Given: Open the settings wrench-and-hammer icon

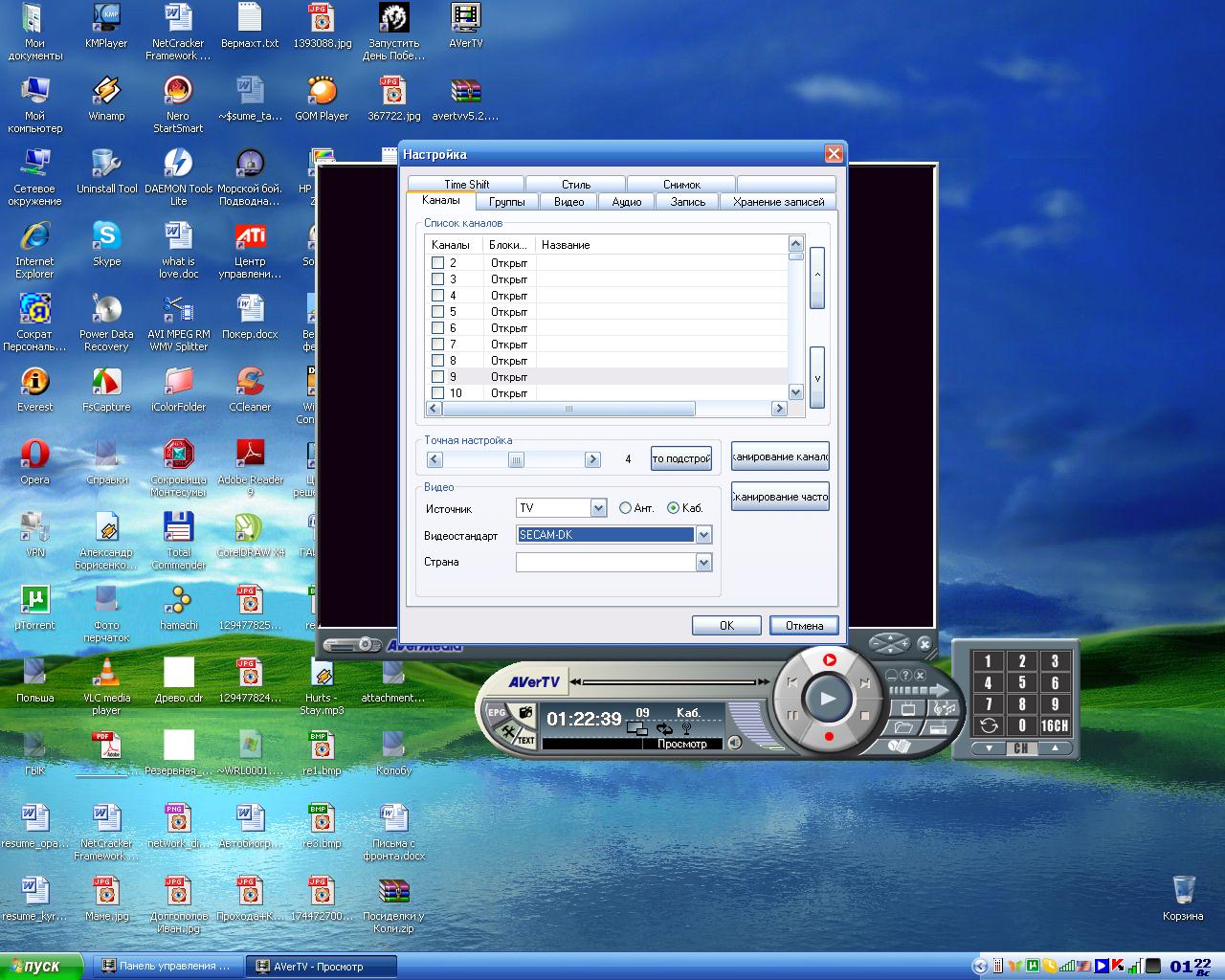Looking at the screenshot, I should point(505,734).
